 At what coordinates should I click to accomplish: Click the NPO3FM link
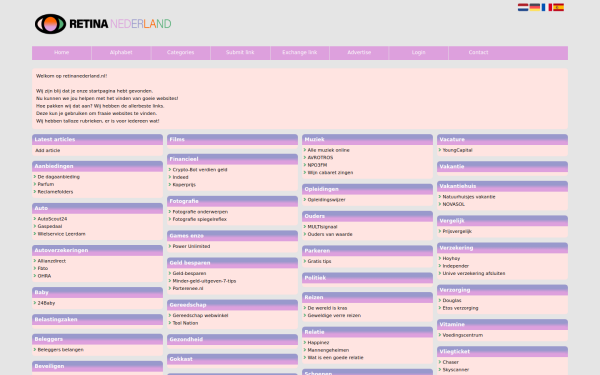[x=317, y=165]
